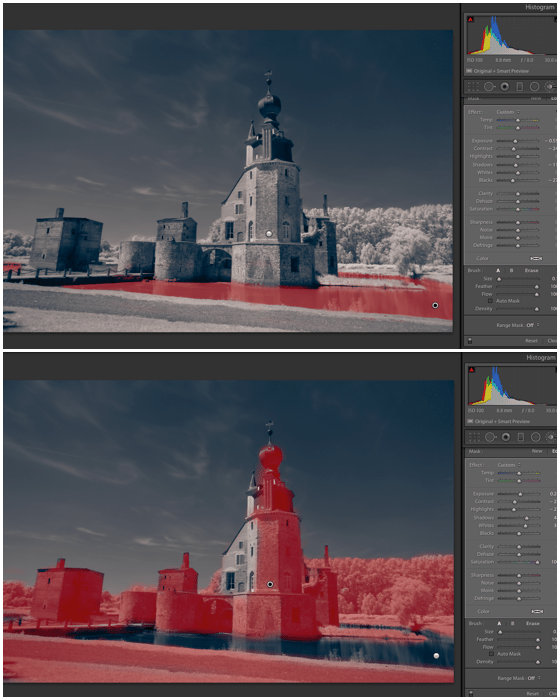Select Graduated Filter tool in upper screenshot
This screenshot has height=700, width=560.
[x=519, y=87]
